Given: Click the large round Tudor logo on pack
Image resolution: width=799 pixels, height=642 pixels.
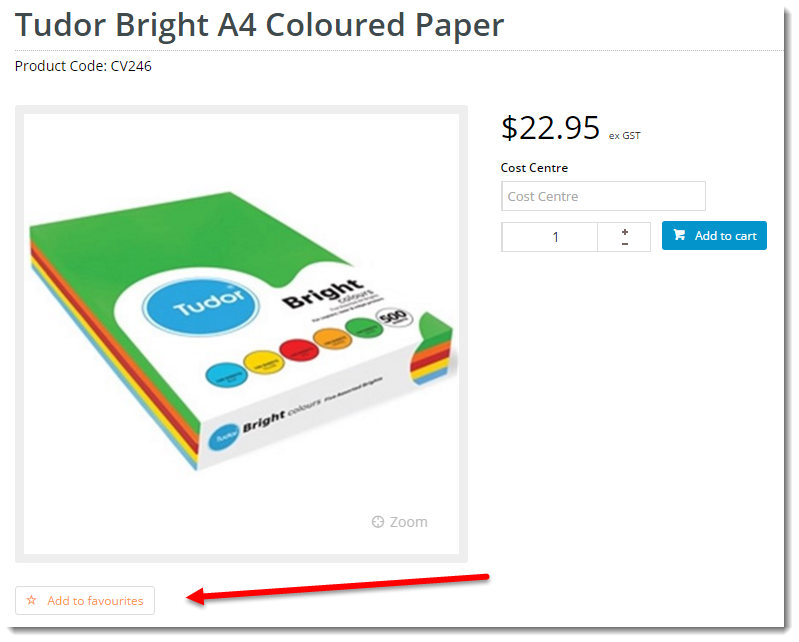Looking at the screenshot, I should tap(201, 307).
